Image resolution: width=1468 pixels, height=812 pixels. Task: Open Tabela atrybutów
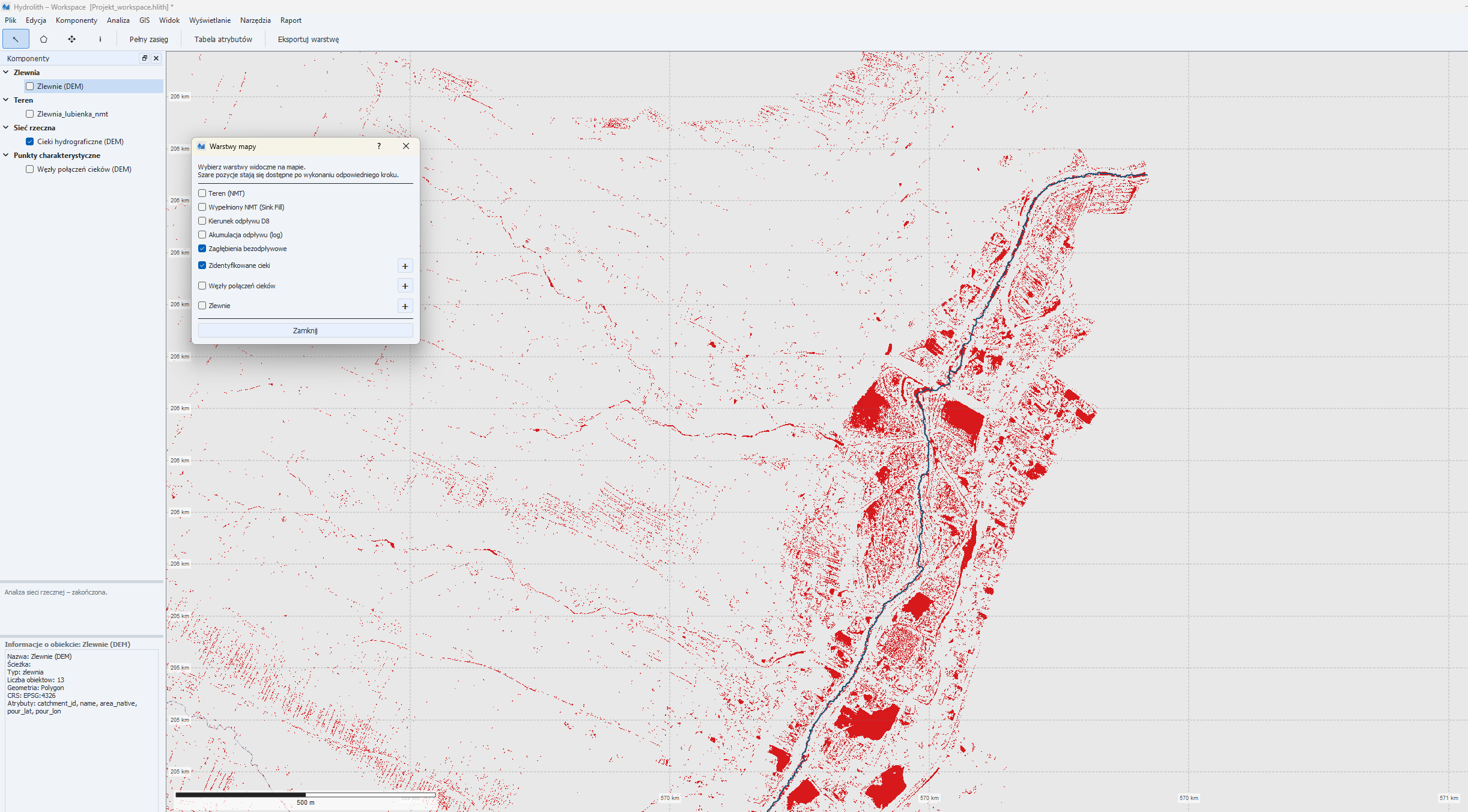pos(223,39)
